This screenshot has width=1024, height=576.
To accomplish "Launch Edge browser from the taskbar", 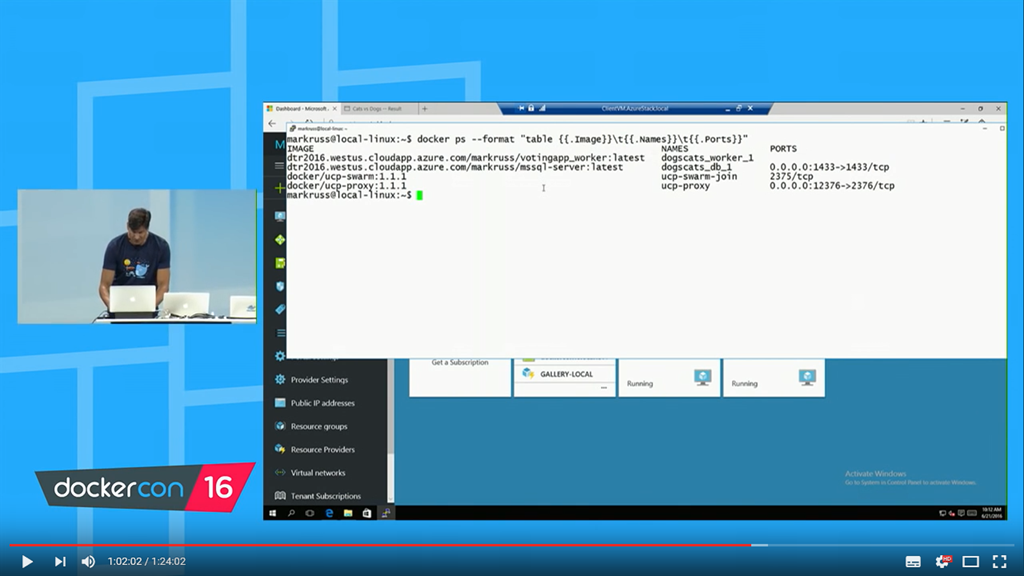I will pos(329,513).
